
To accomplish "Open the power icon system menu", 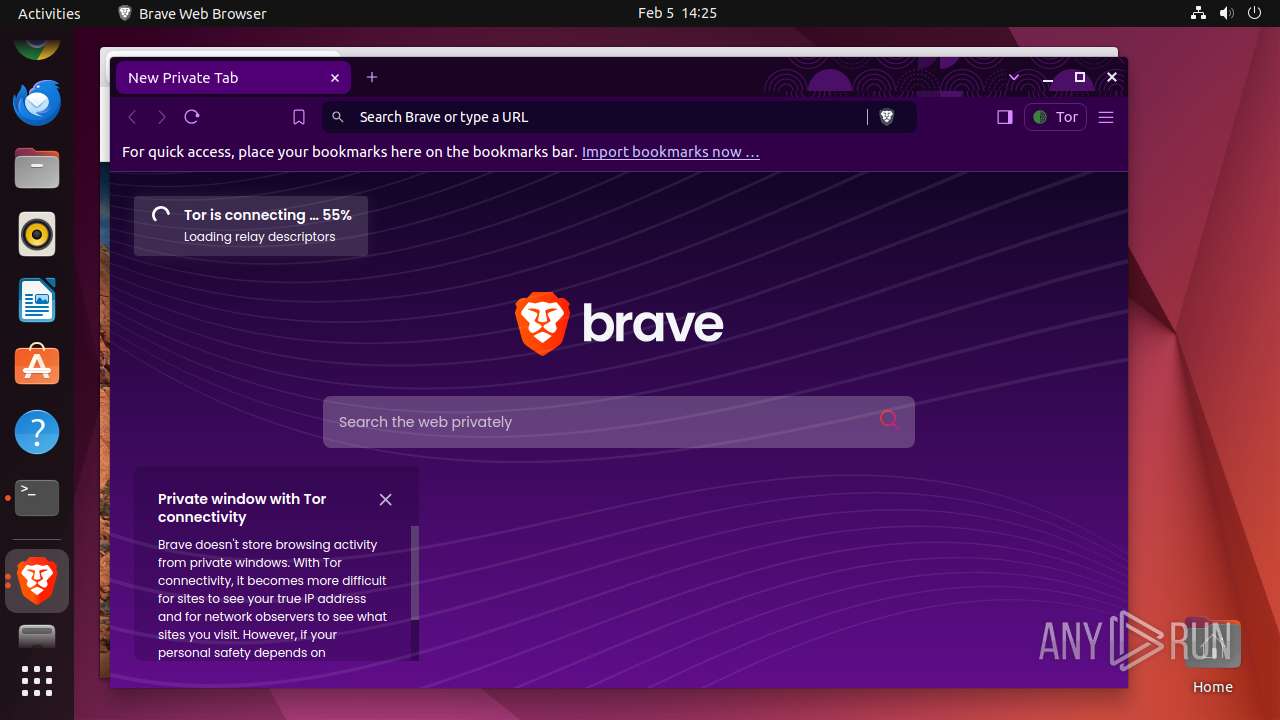I will point(1255,13).
